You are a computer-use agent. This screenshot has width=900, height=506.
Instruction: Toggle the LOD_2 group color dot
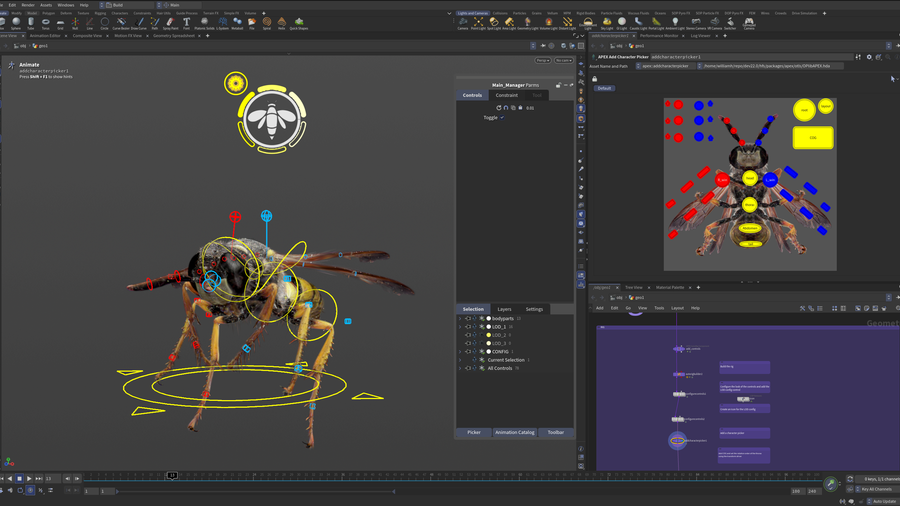[x=489, y=335]
